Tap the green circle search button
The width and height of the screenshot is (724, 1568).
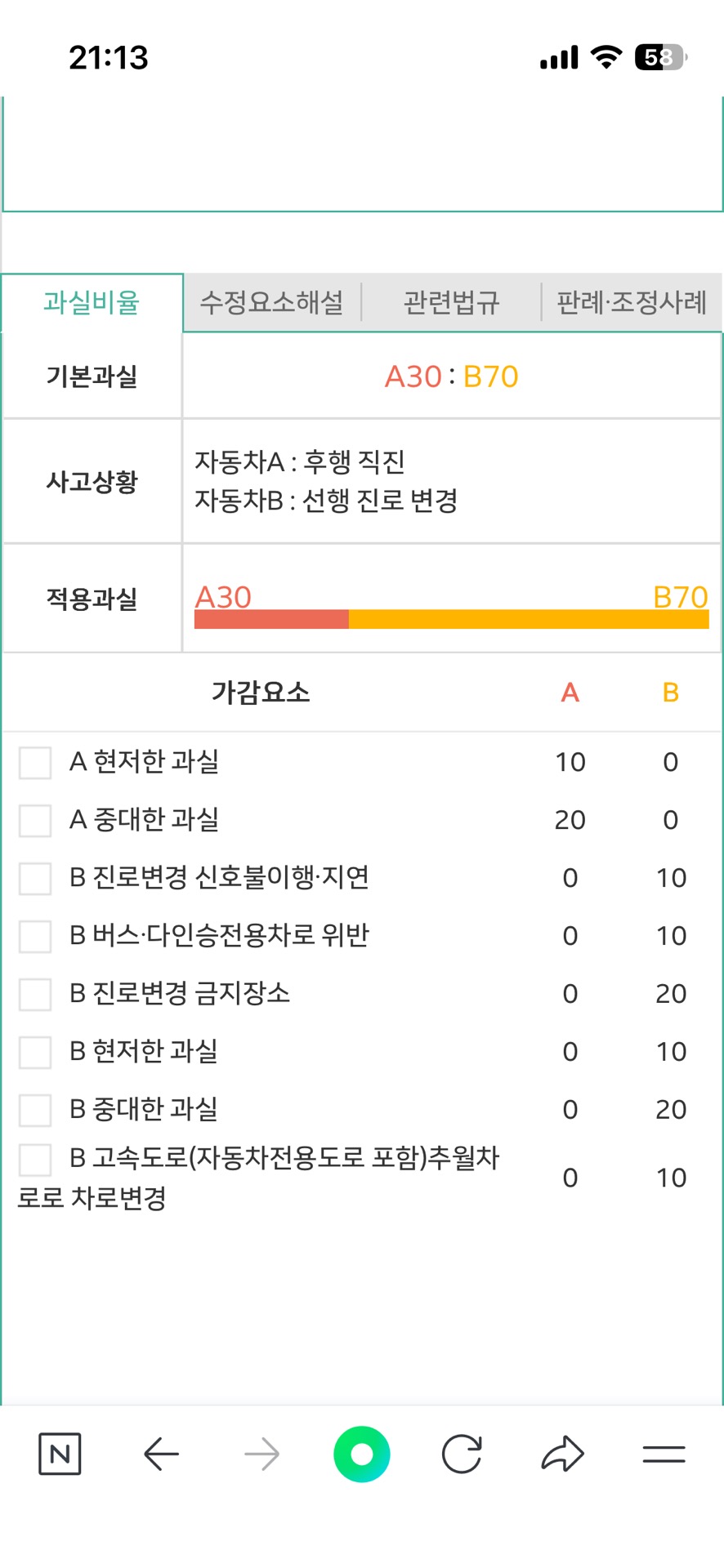click(362, 1454)
